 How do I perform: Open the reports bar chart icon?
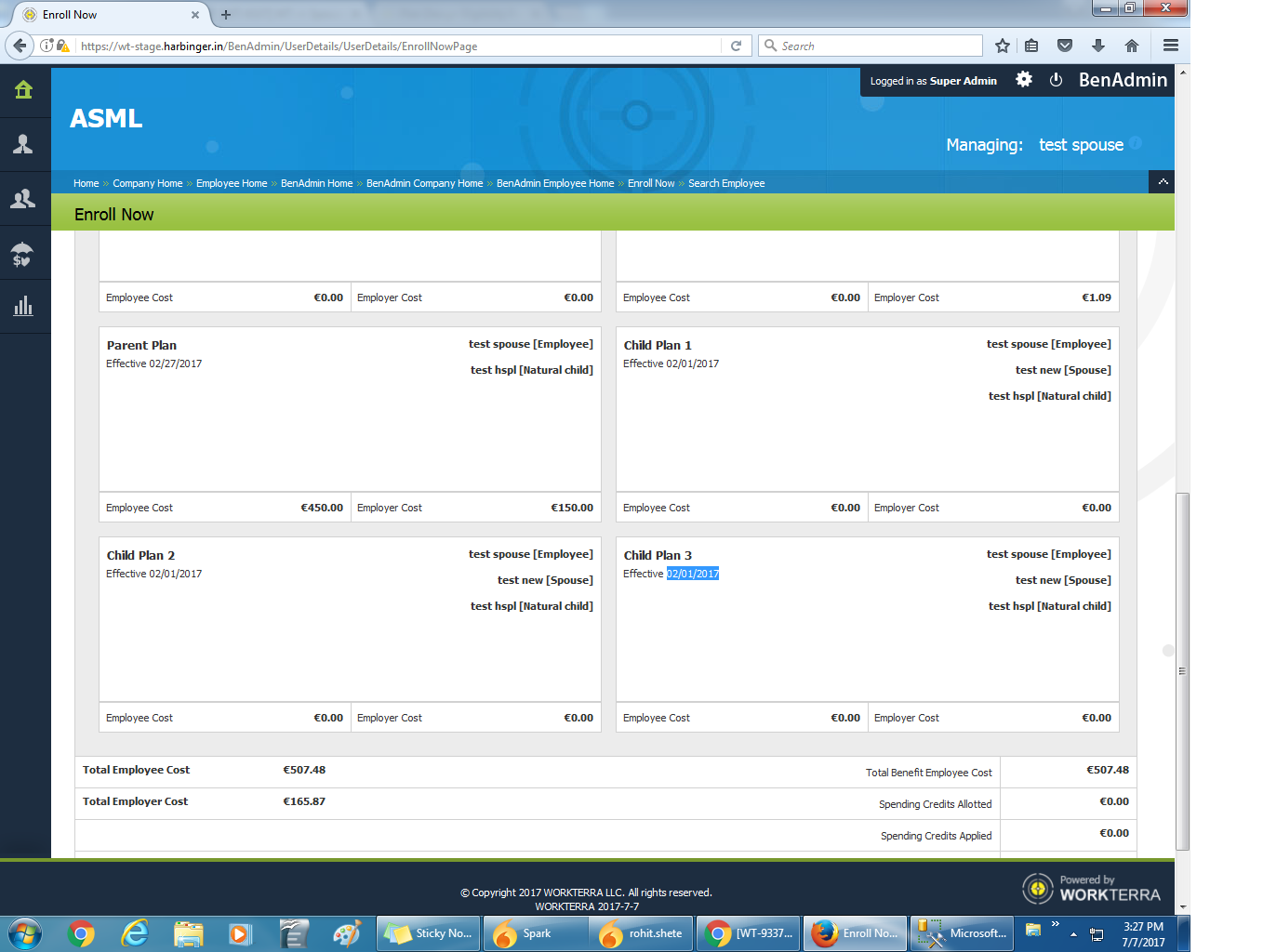click(23, 306)
